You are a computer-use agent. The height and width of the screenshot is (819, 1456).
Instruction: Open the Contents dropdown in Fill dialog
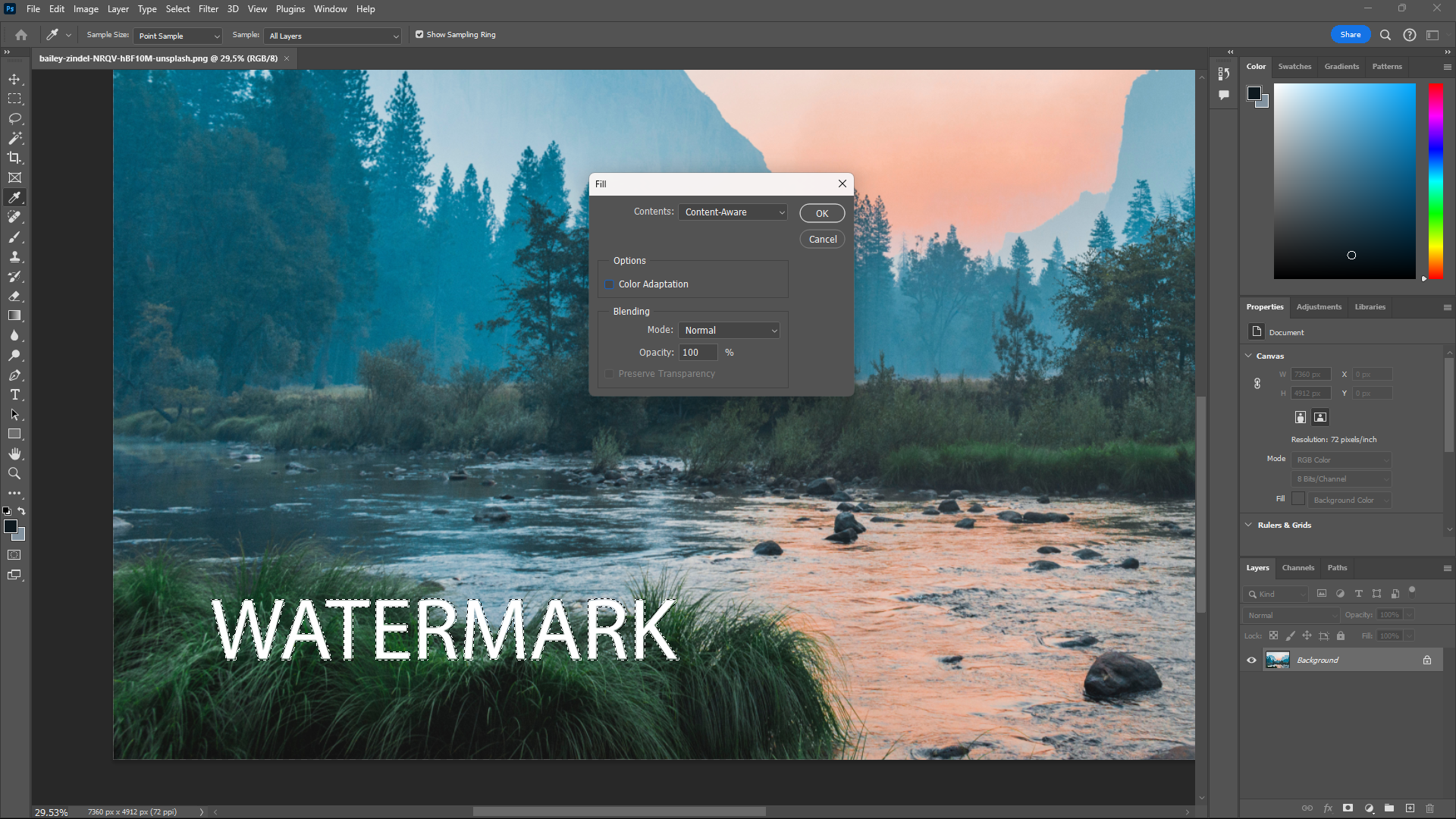tap(731, 212)
